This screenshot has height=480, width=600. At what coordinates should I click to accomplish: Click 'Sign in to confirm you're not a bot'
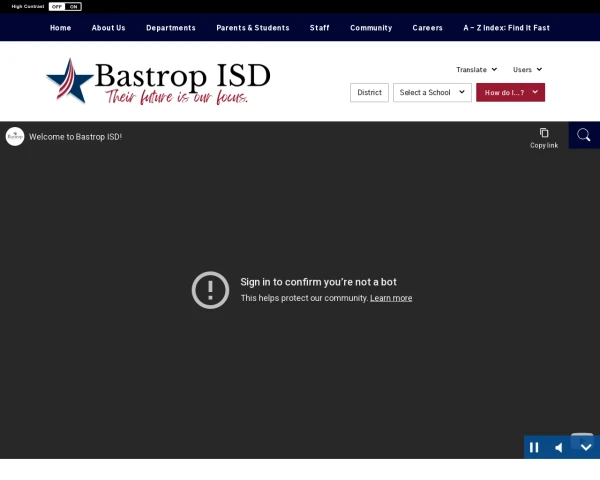[x=318, y=282]
